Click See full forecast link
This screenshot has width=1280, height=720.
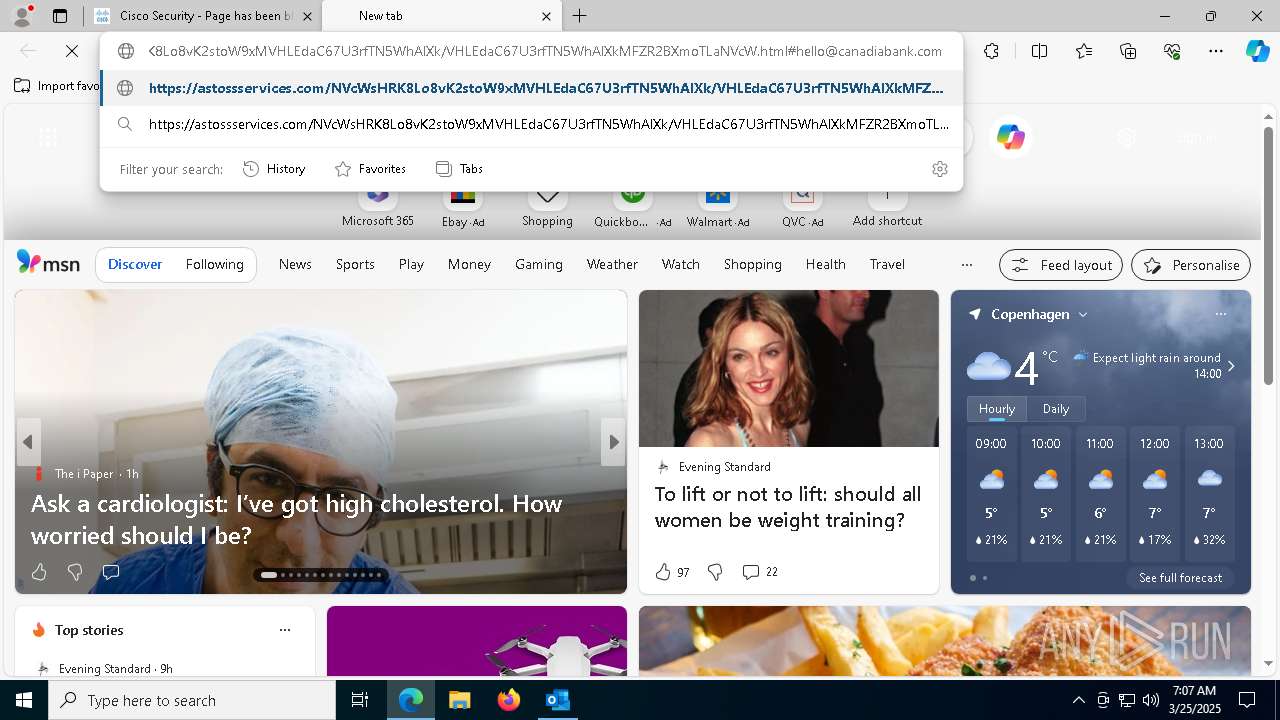point(1180,578)
